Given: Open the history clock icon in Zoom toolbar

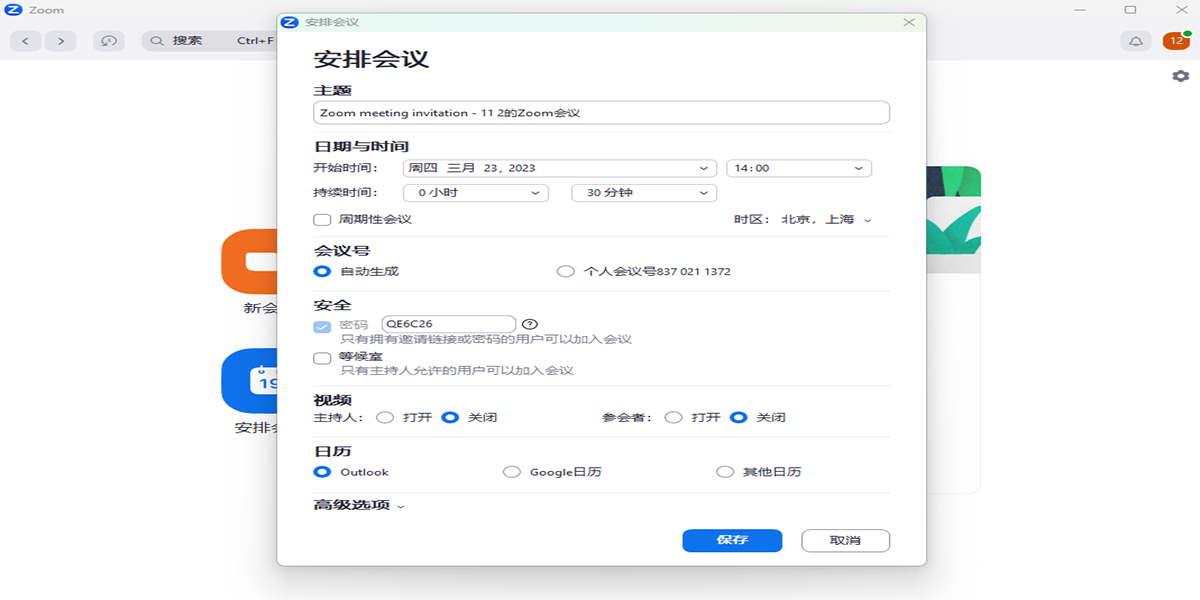Looking at the screenshot, I should click(108, 41).
